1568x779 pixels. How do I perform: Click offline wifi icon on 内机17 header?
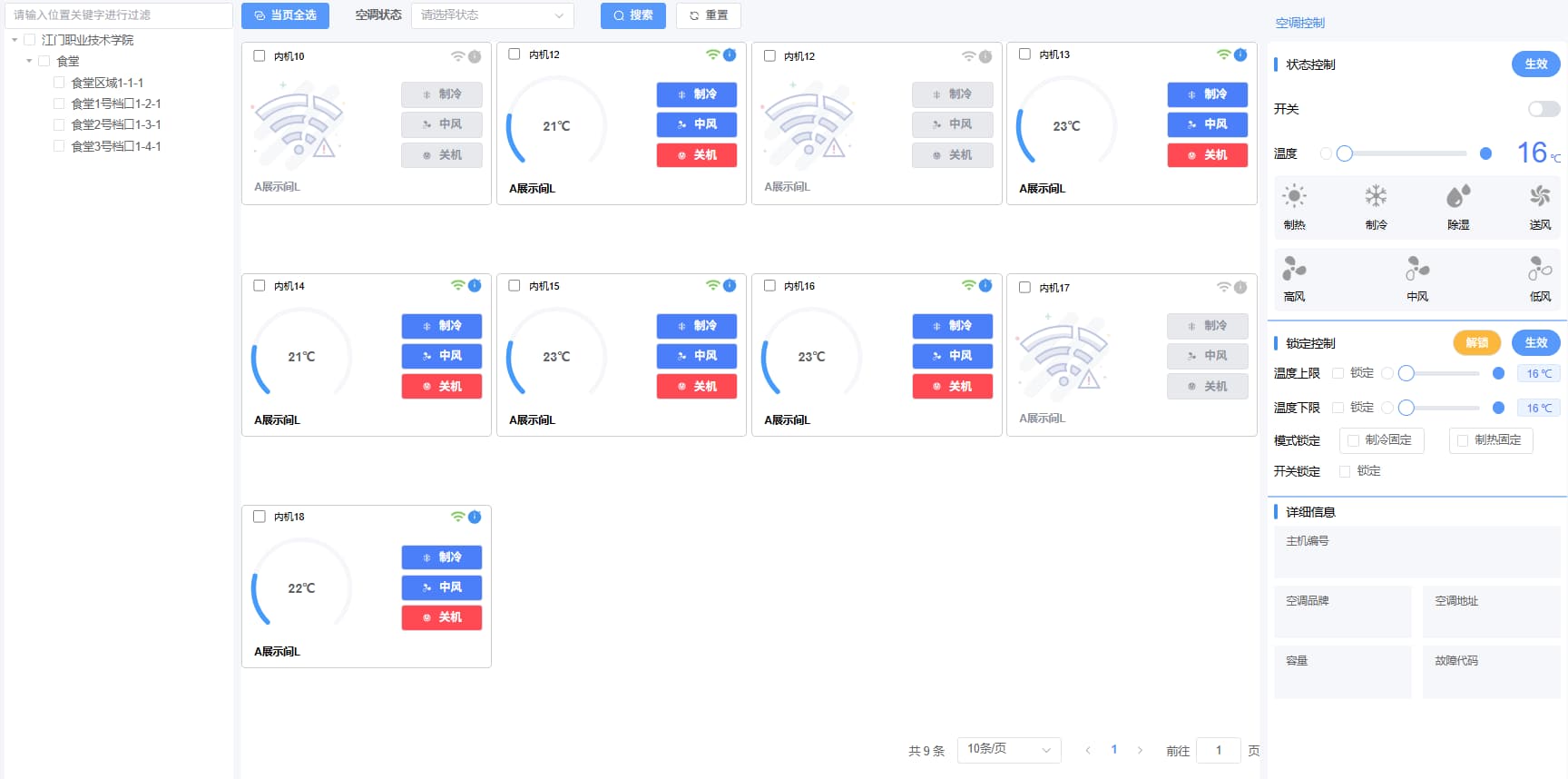tap(1224, 287)
